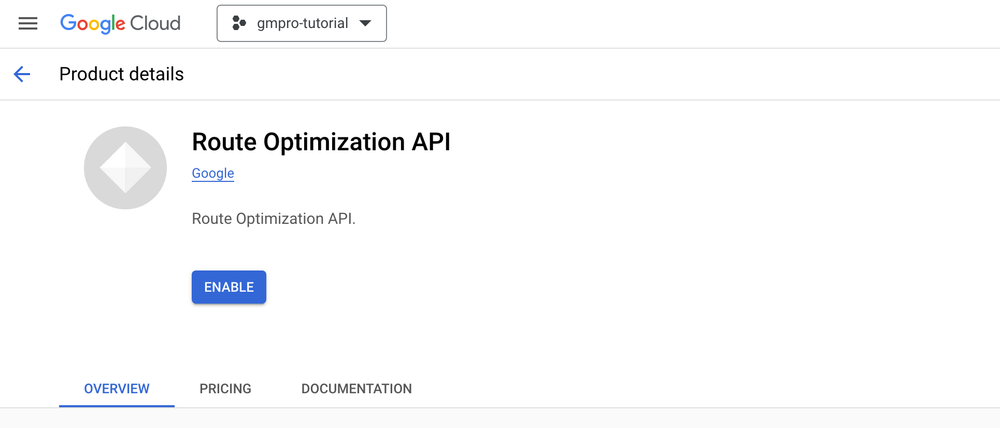This screenshot has height=428, width=1000.
Task: View the Documentation tab
Action: [356, 388]
